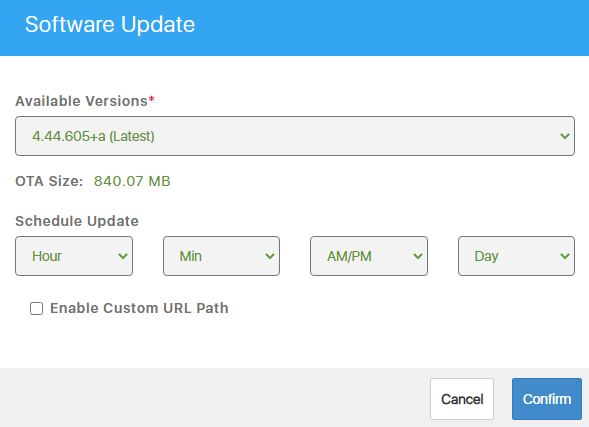Confirm the software update
Viewport: 589px width, 427px height.
pos(547,399)
